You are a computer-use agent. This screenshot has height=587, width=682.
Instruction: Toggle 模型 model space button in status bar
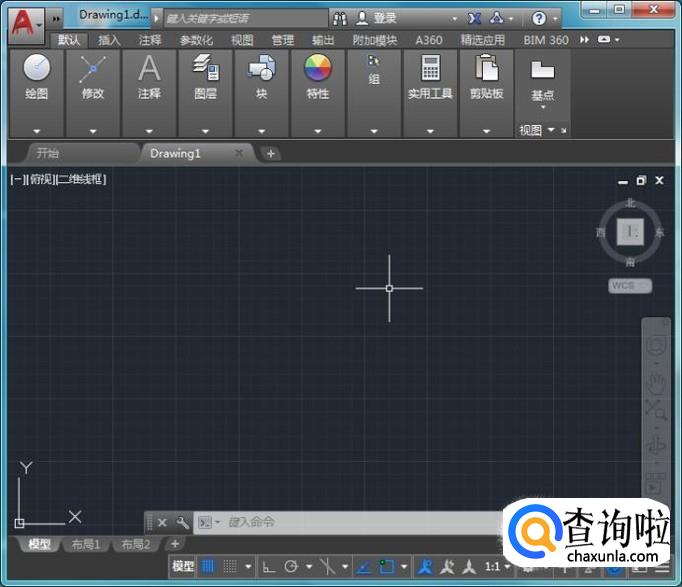click(183, 567)
